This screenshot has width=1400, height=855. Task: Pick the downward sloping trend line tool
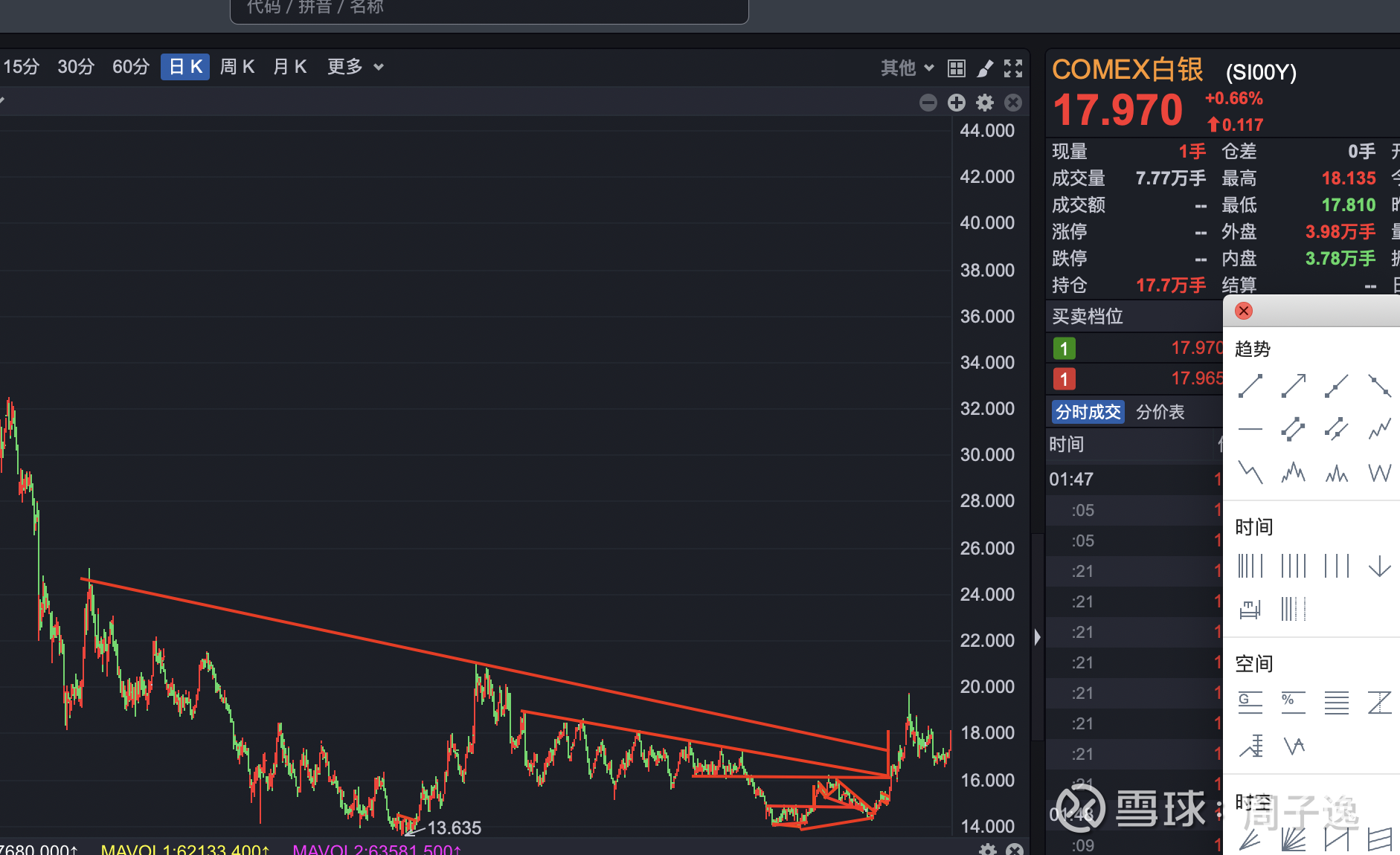tap(1380, 386)
